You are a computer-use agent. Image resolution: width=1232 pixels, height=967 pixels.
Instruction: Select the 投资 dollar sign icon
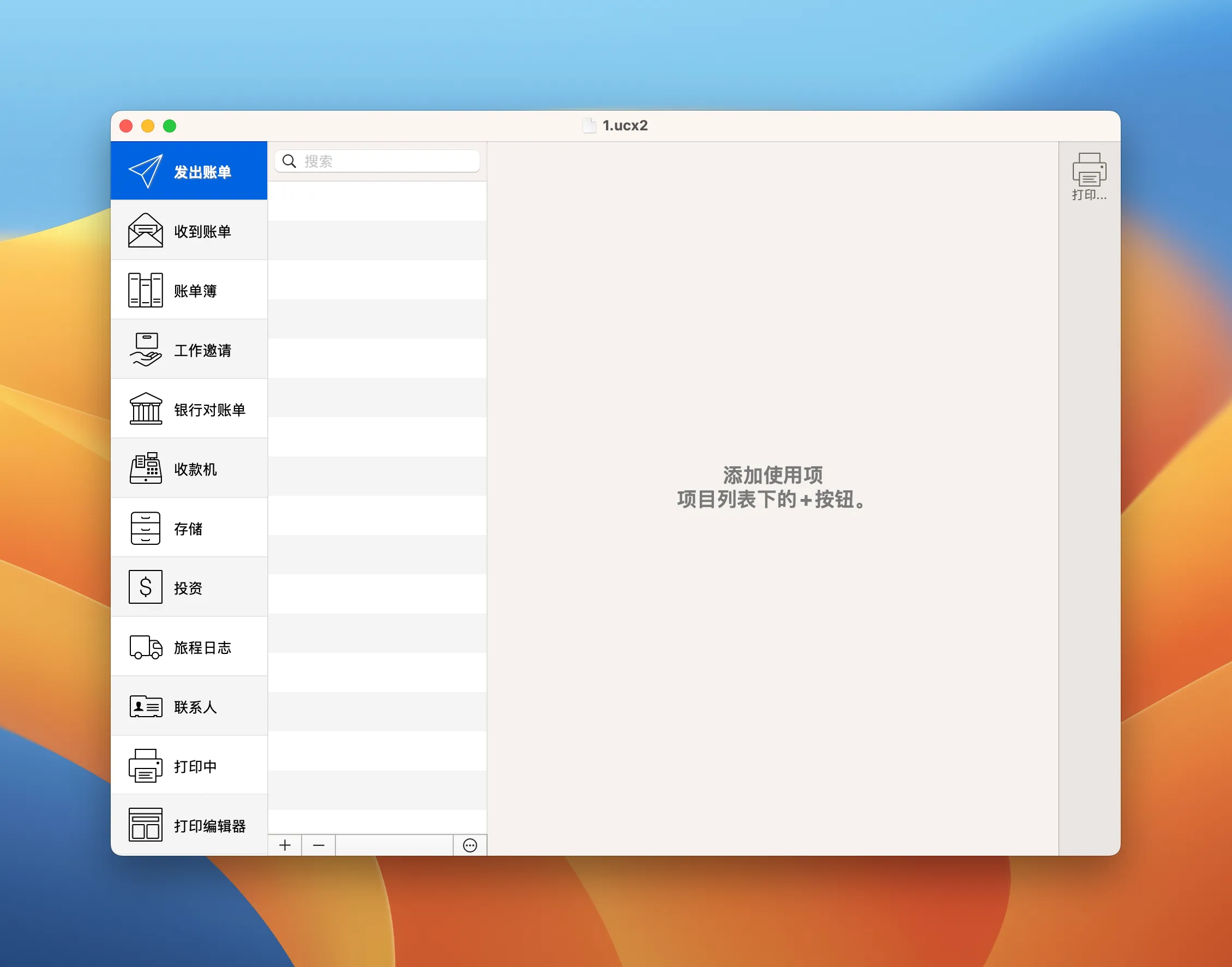point(146,587)
